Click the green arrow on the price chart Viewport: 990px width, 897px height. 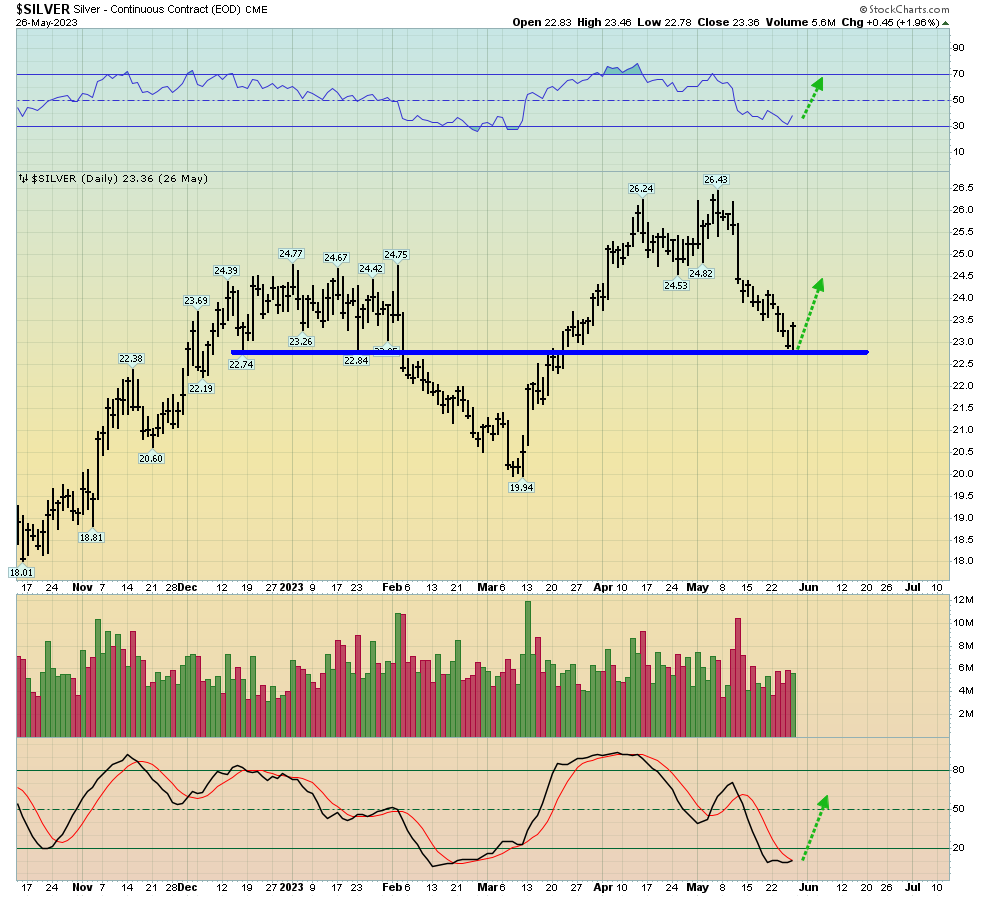pyautogui.click(x=809, y=310)
